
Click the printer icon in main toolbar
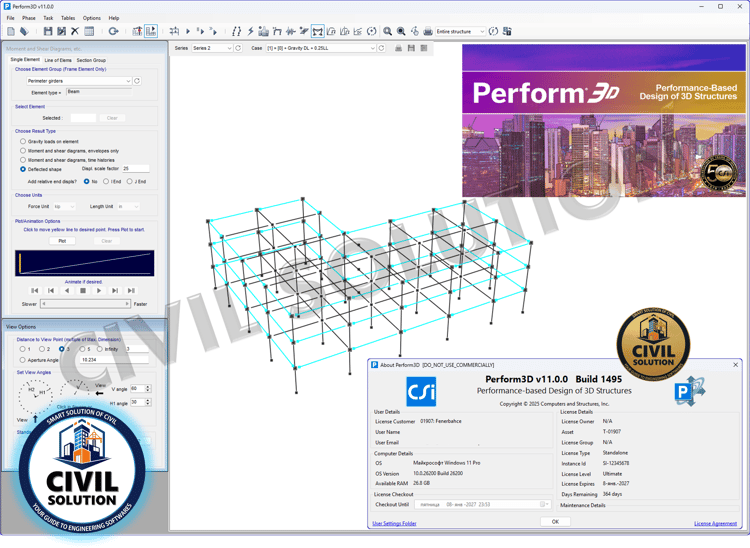coord(428,31)
